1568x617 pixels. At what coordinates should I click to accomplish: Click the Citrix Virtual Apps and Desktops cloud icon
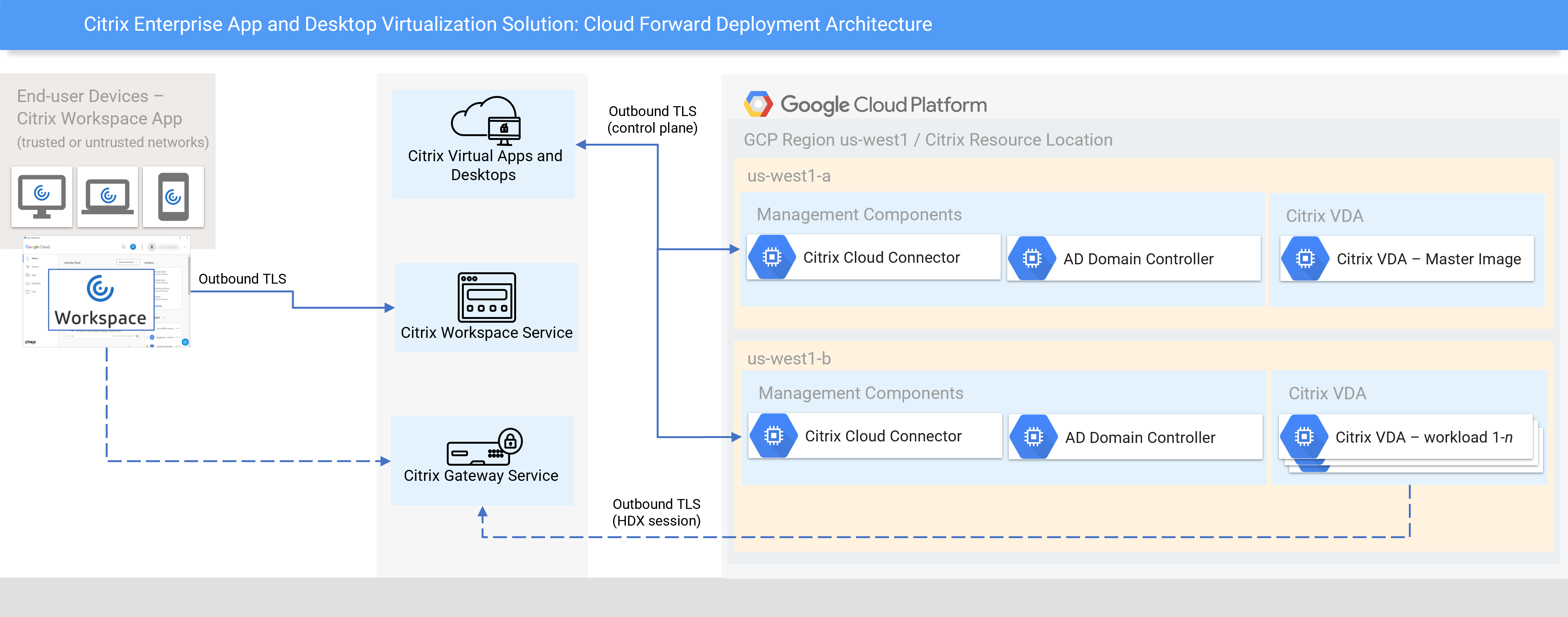tap(485, 120)
